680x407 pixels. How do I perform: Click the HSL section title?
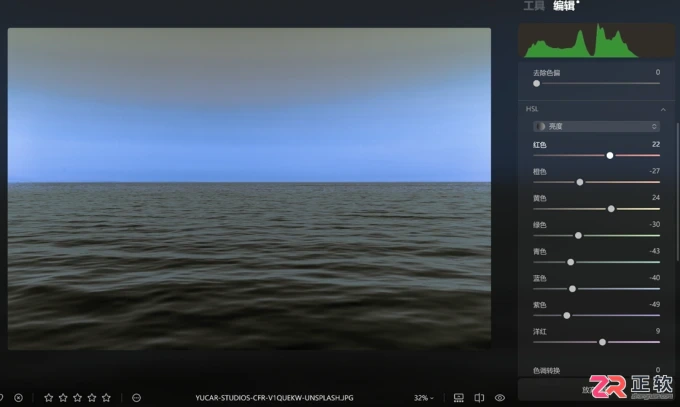click(532, 109)
